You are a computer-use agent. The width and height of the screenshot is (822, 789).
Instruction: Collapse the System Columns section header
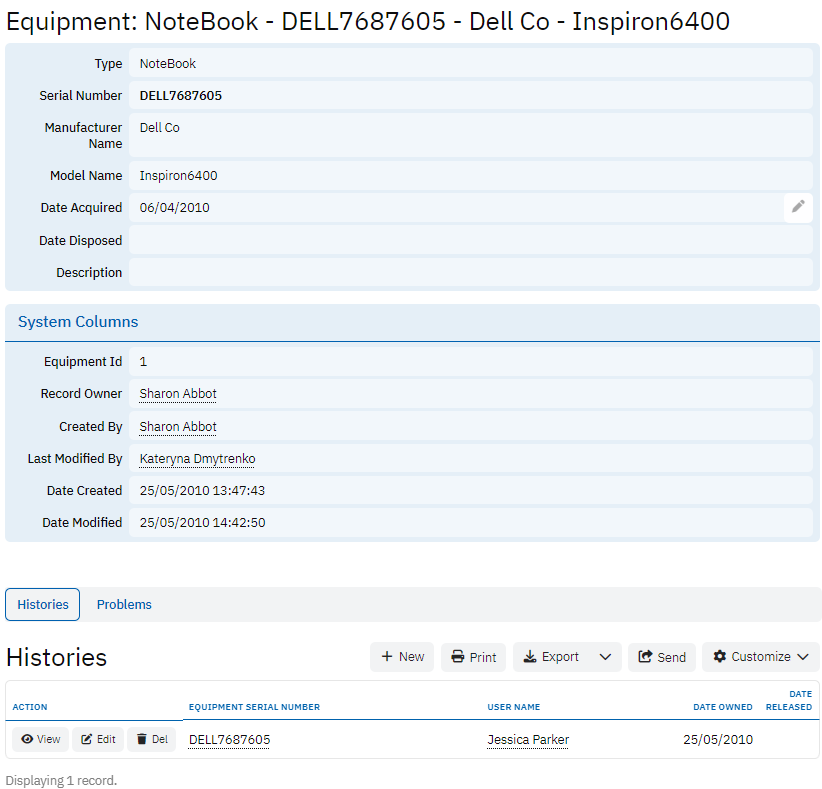78,322
